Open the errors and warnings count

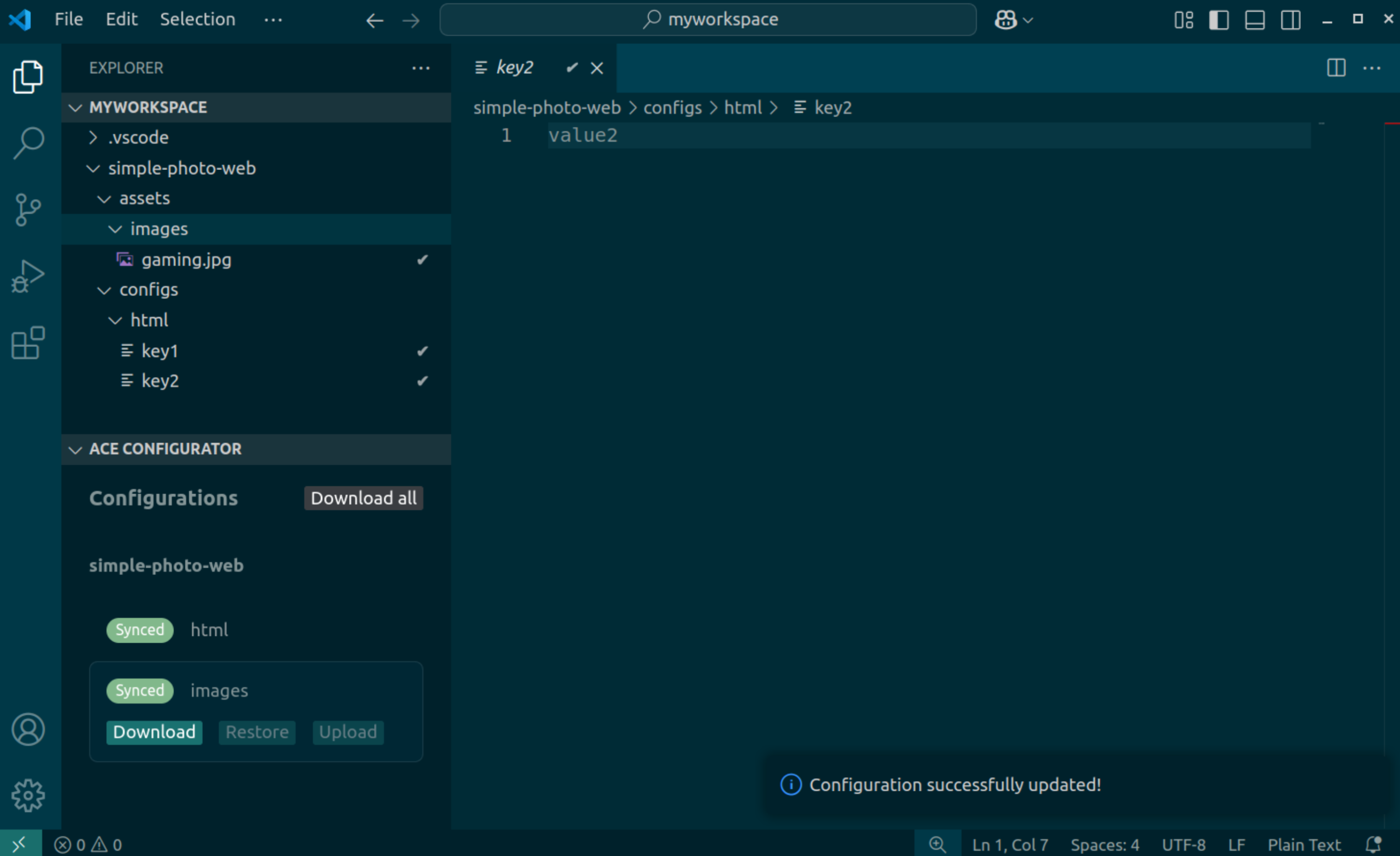pyautogui.click(x=88, y=845)
